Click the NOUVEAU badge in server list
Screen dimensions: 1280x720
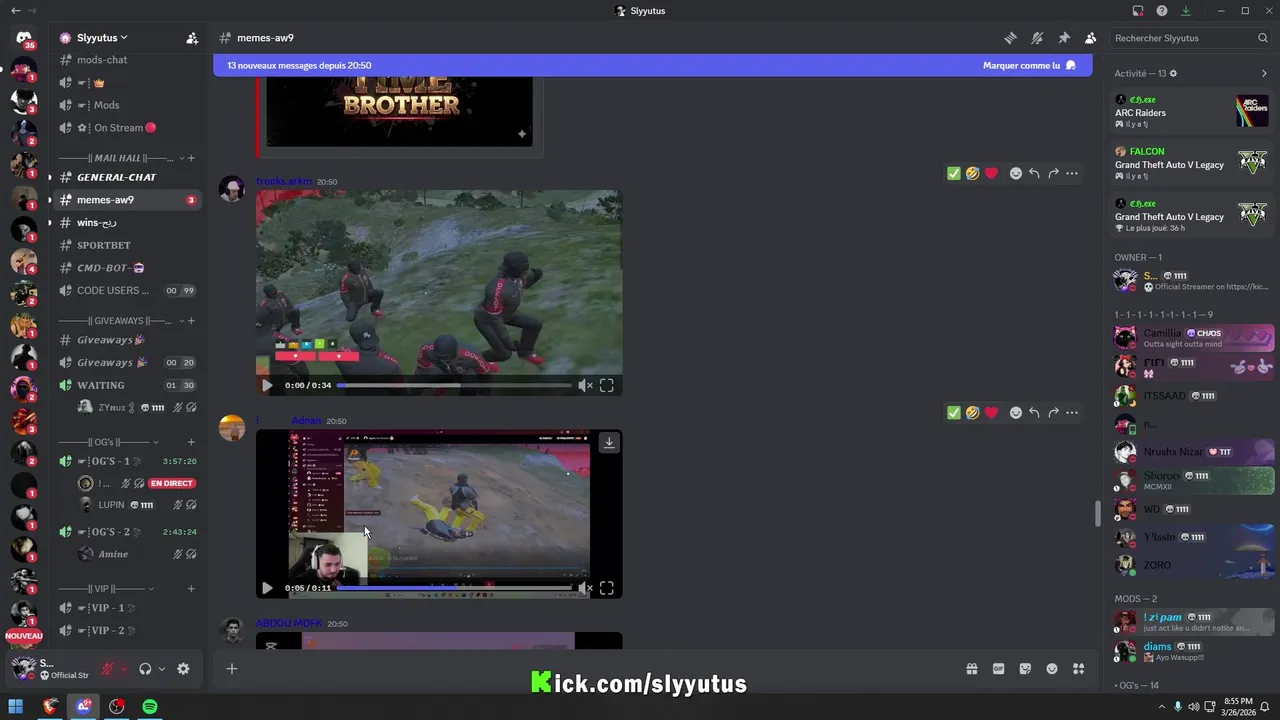(24, 636)
